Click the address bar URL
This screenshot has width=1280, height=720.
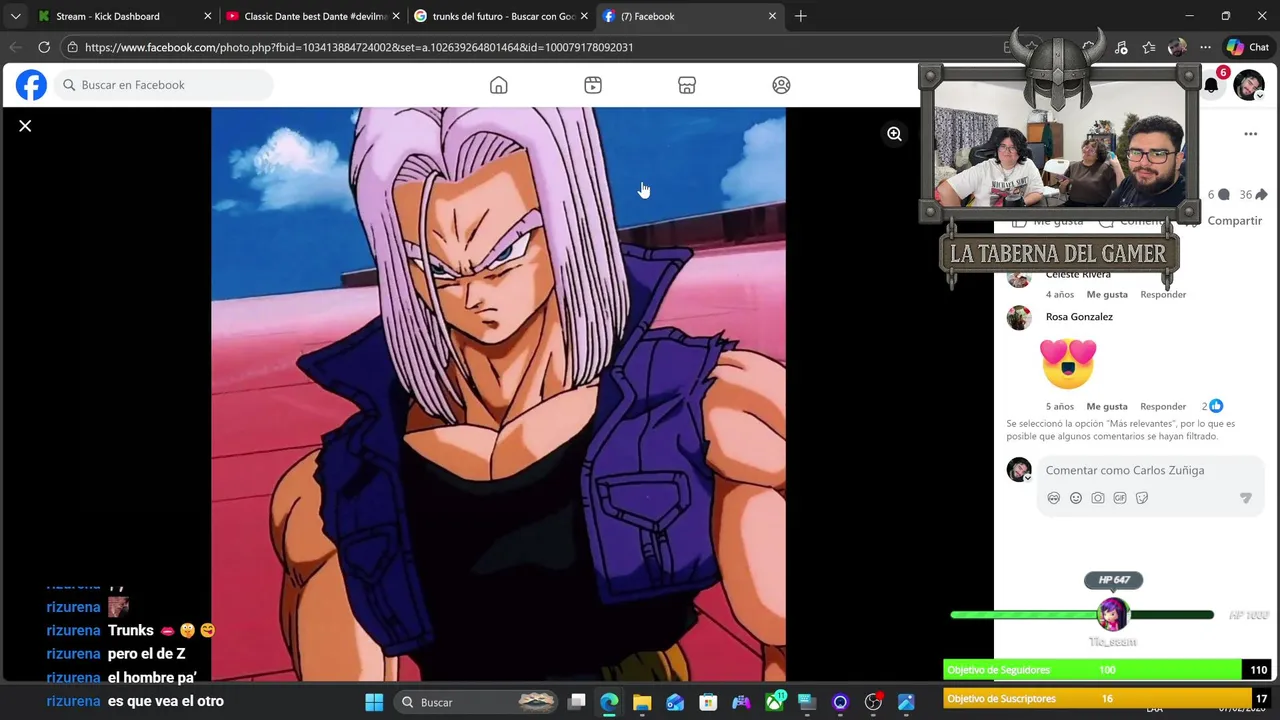[359, 47]
